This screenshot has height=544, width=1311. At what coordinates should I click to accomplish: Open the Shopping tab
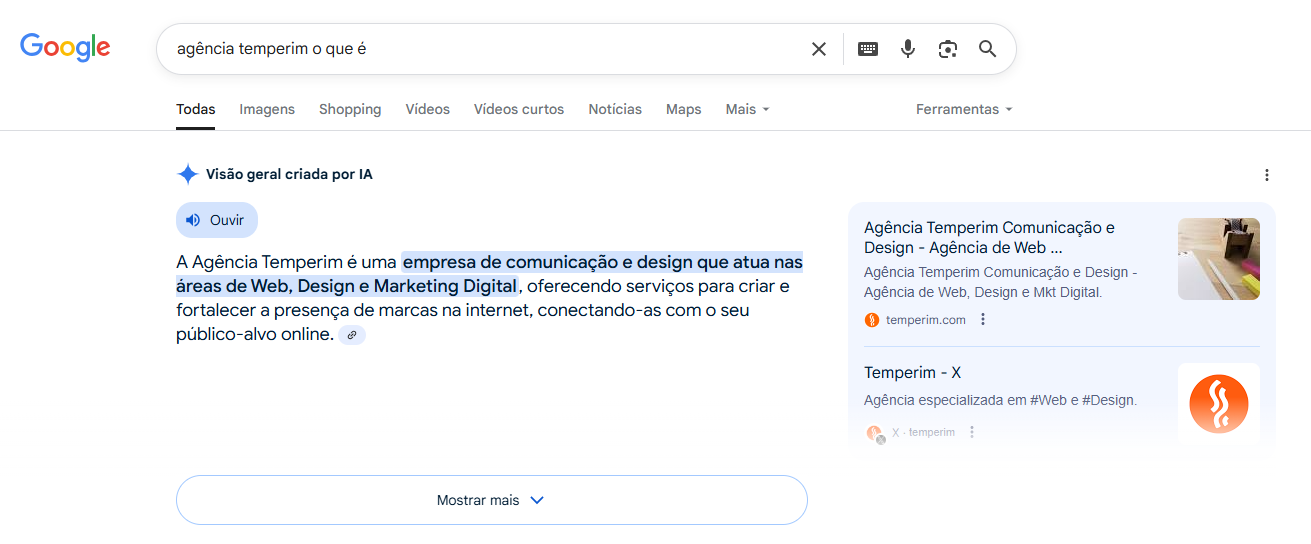tap(350, 109)
